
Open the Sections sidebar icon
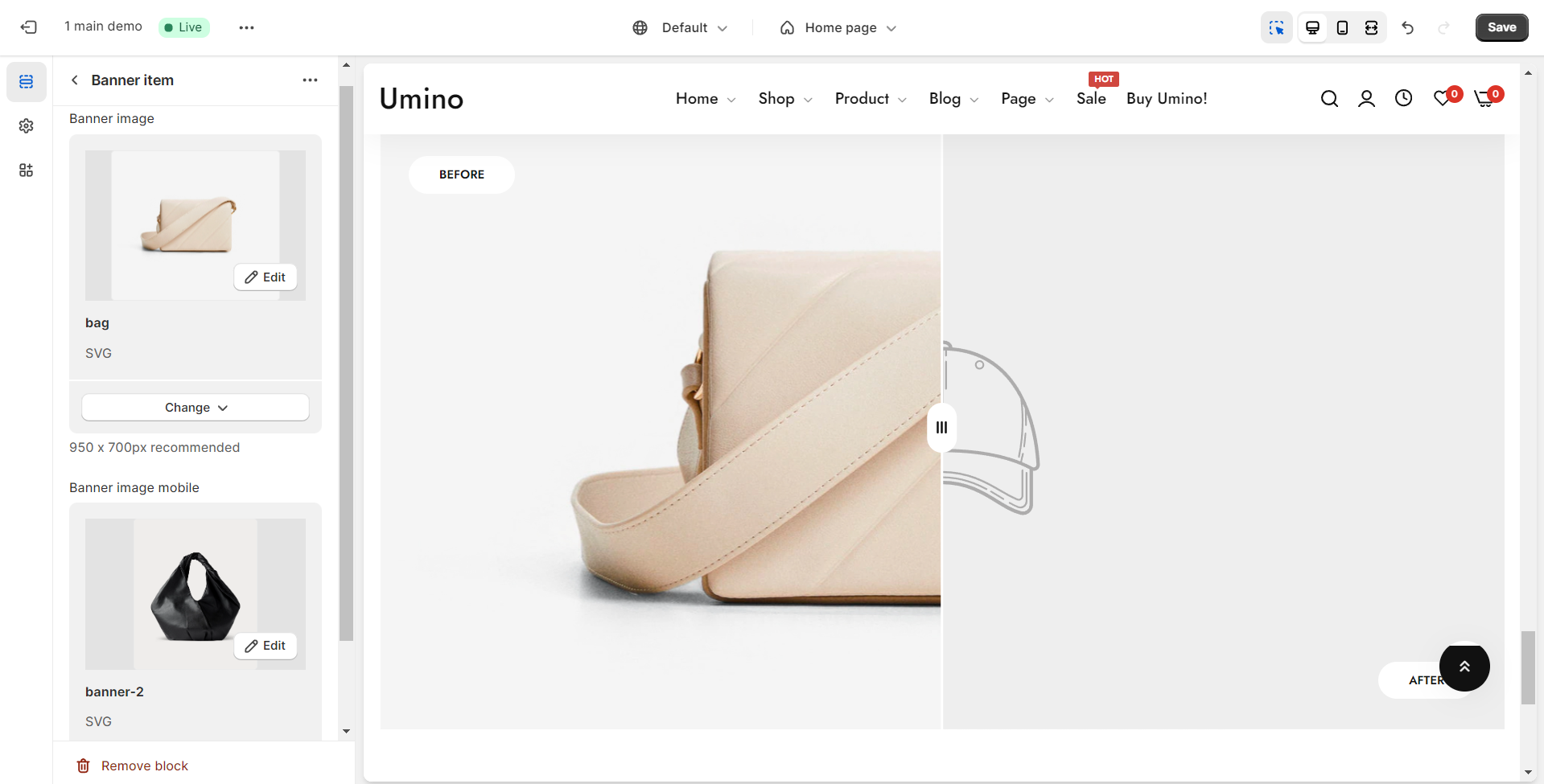coord(27,82)
